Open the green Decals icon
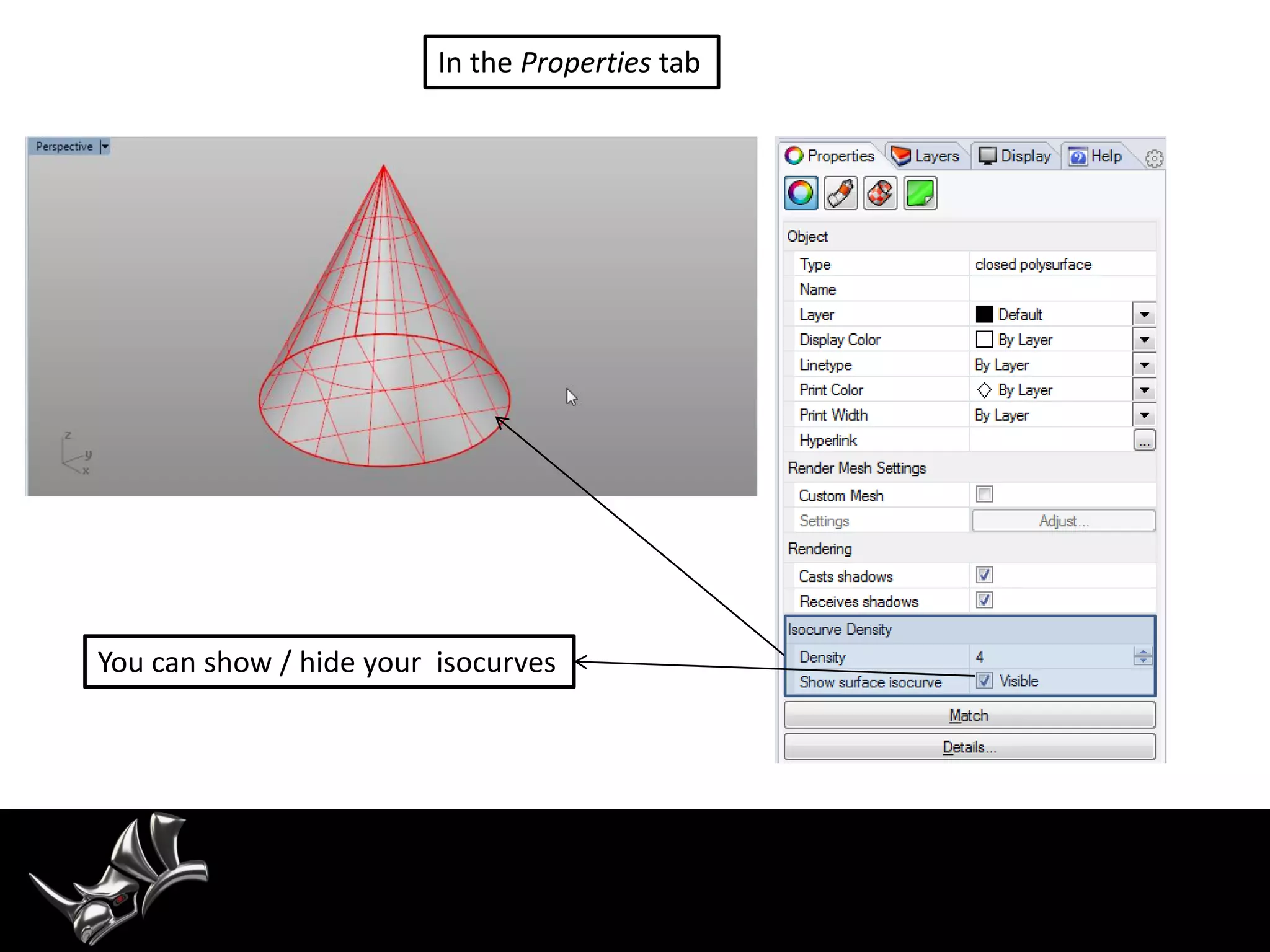Screen dimensions: 1270x952 pyautogui.click(x=920, y=193)
